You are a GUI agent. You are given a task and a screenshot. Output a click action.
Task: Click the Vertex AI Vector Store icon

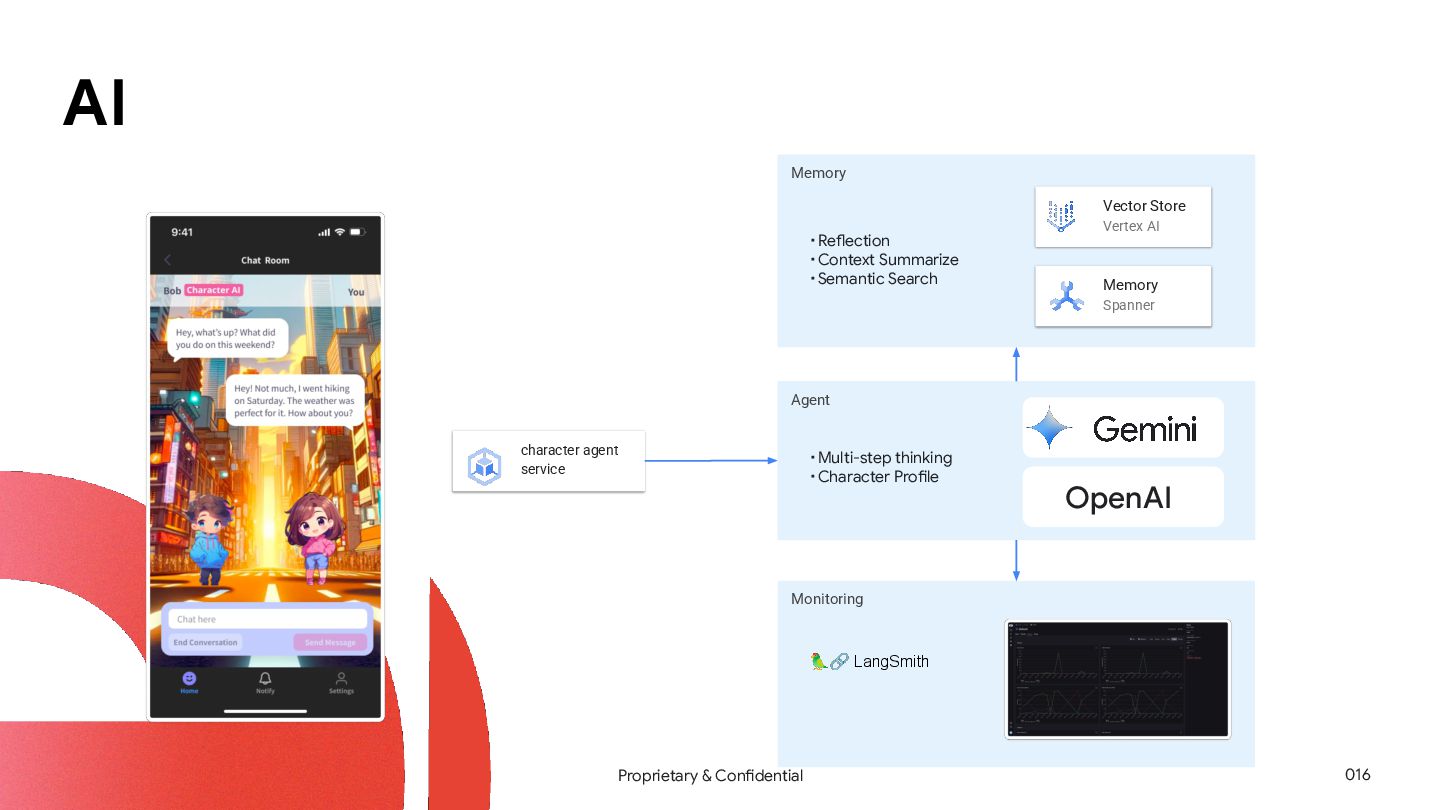1062,216
